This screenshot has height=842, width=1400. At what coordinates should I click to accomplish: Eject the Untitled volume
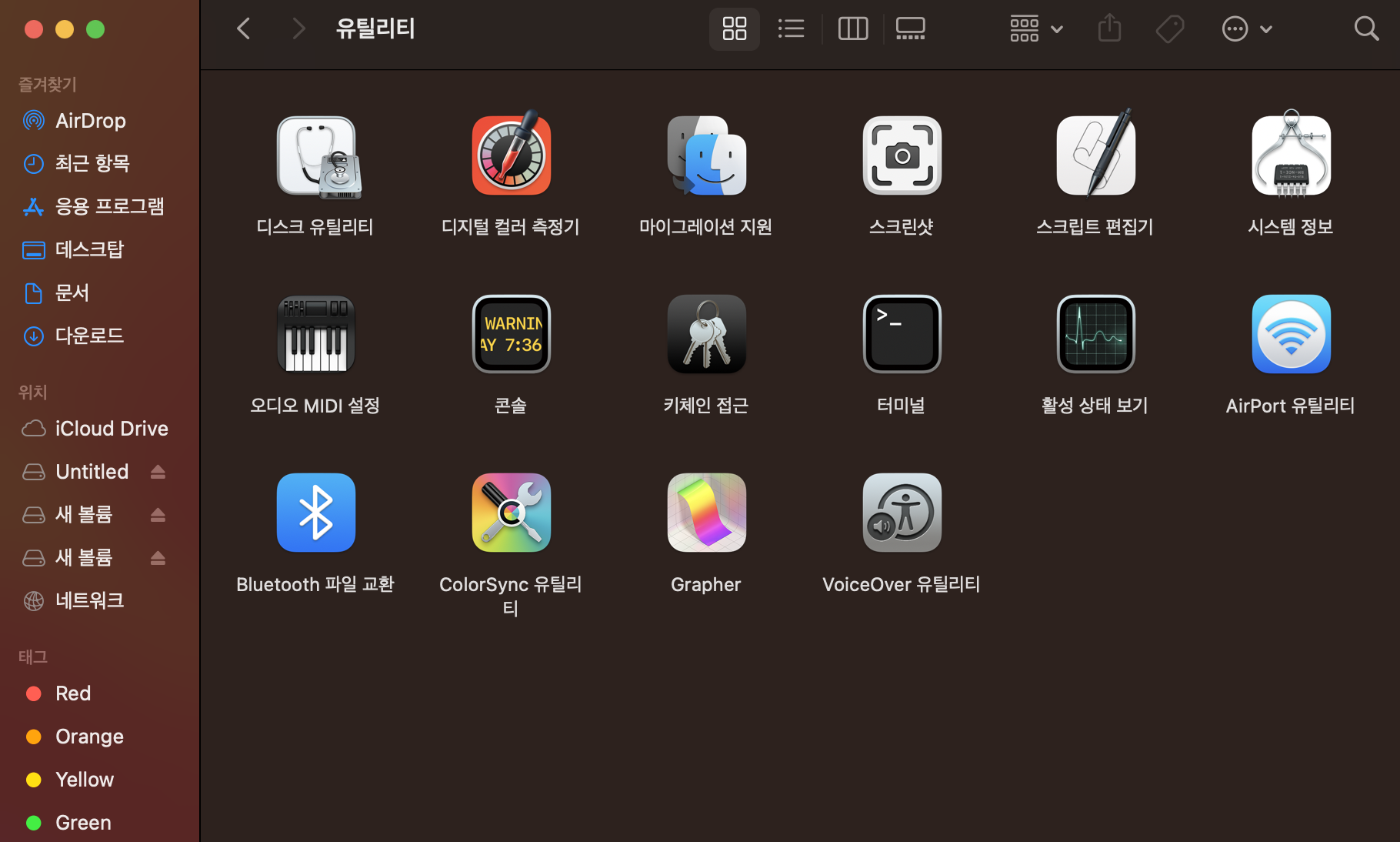click(x=158, y=471)
